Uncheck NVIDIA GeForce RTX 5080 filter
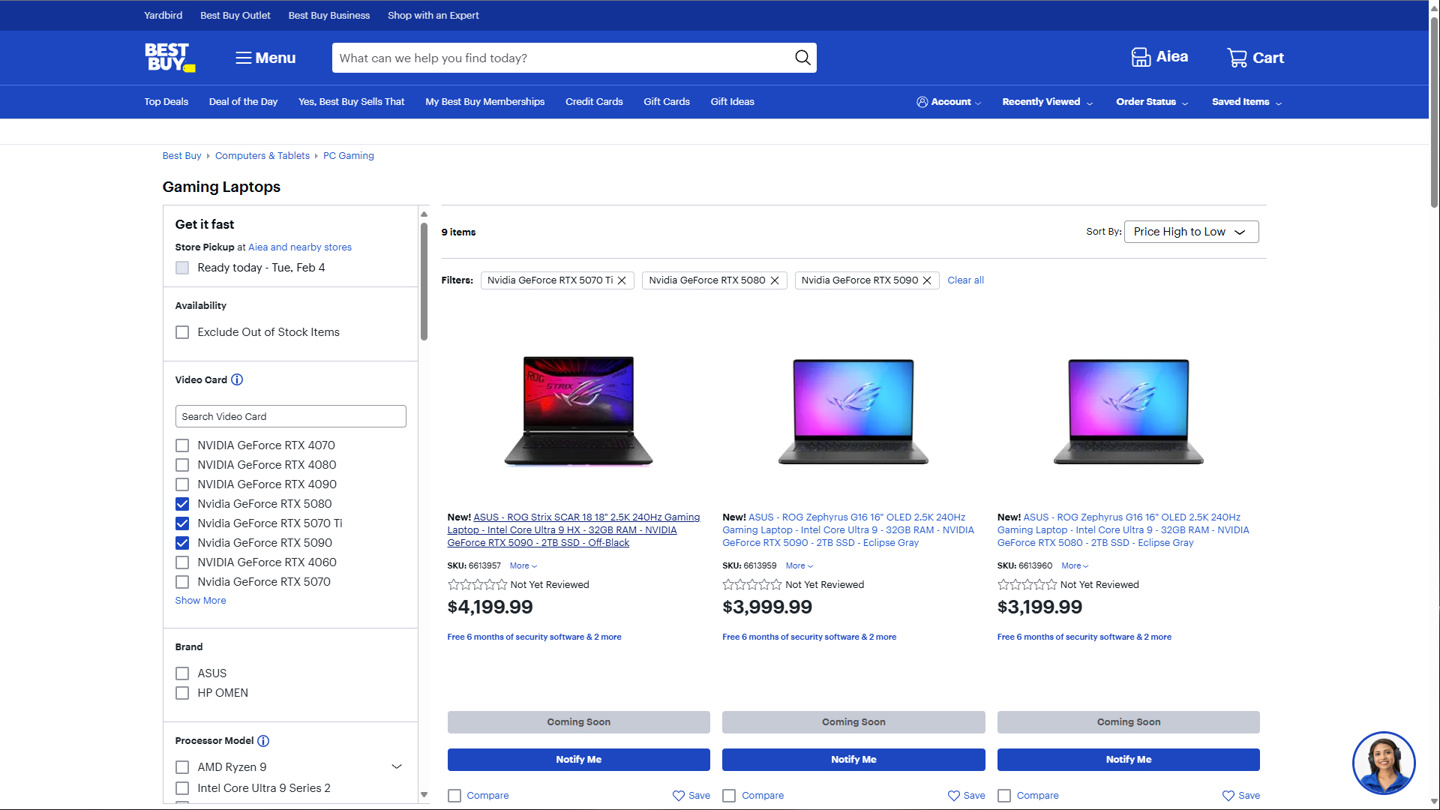Image resolution: width=1440 pixels, height=810 pixels. tap(182, 504)
